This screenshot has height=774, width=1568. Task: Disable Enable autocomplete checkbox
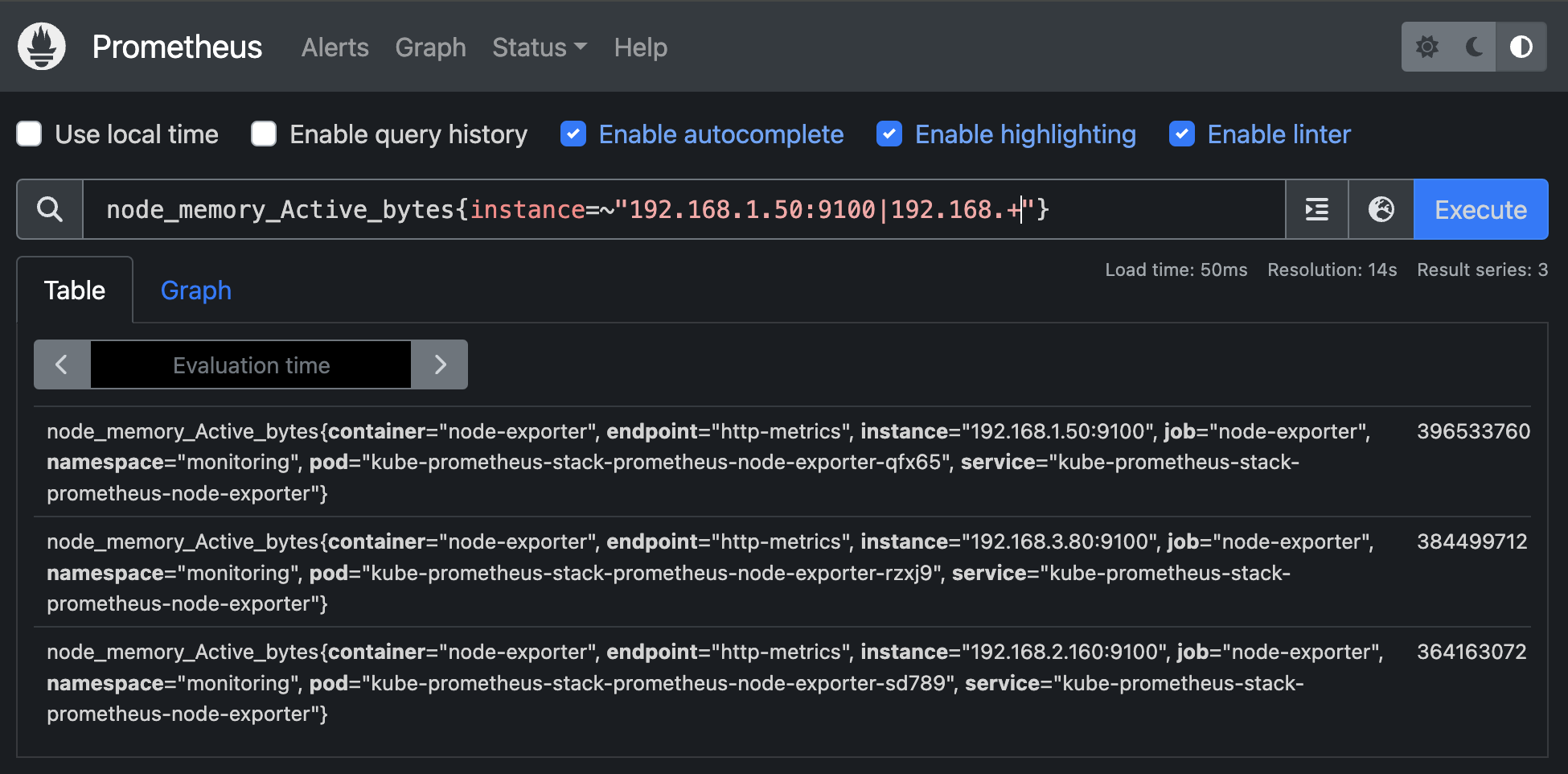coord(573,134)
